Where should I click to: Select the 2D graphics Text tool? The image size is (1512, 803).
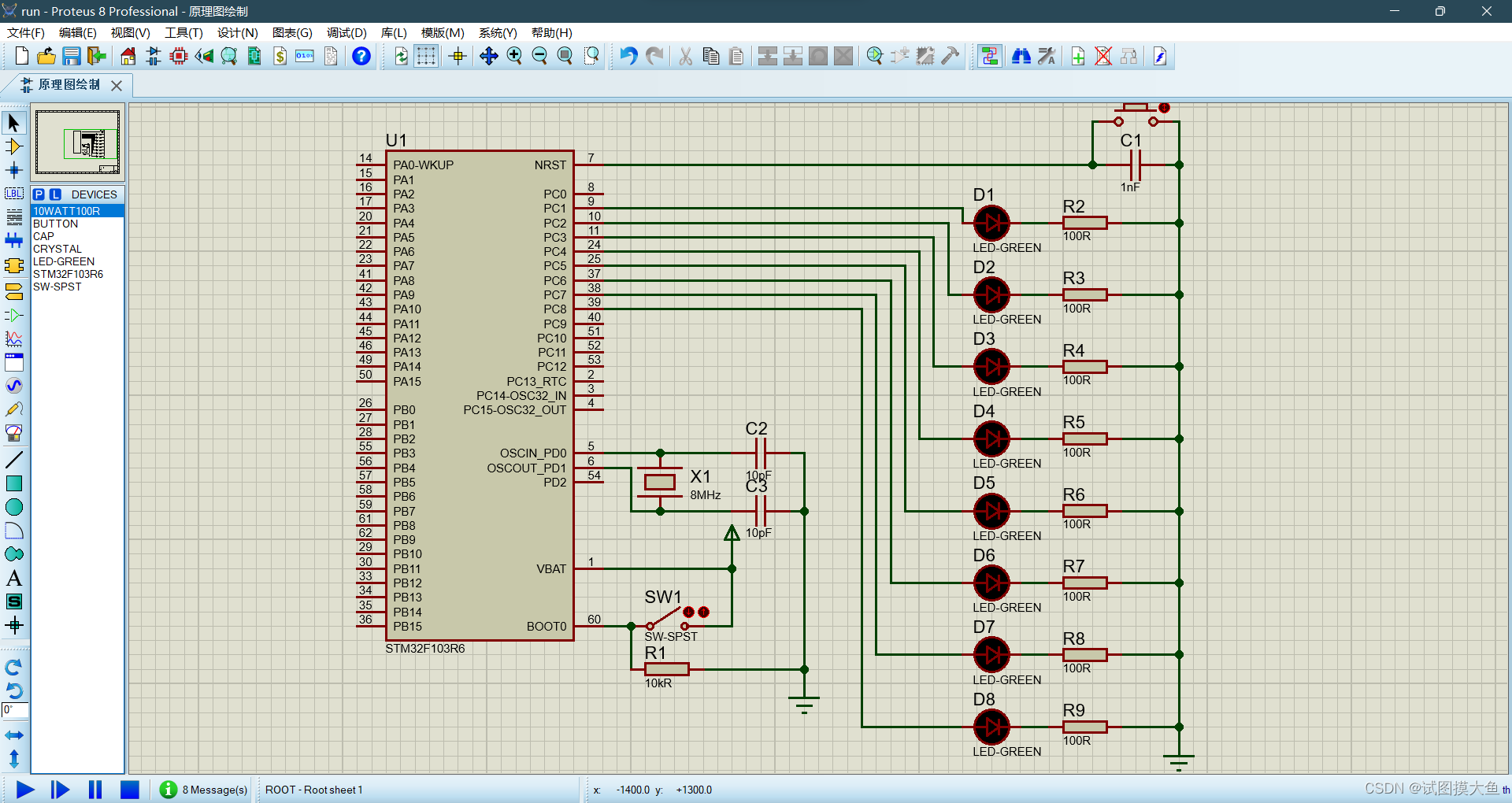(x=14, y=578)
